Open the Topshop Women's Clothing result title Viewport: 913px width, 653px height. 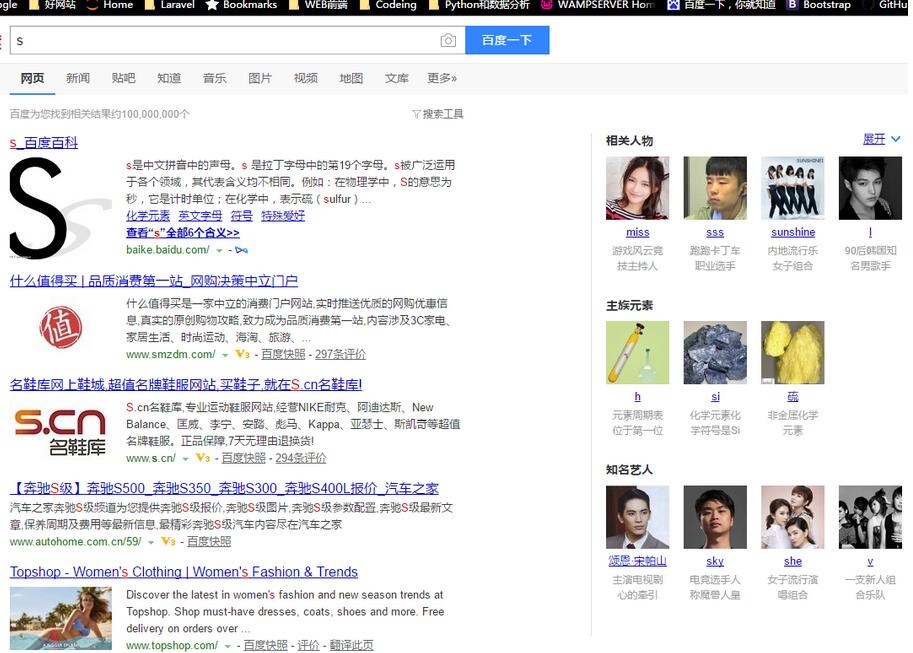[x=184, y=572]
